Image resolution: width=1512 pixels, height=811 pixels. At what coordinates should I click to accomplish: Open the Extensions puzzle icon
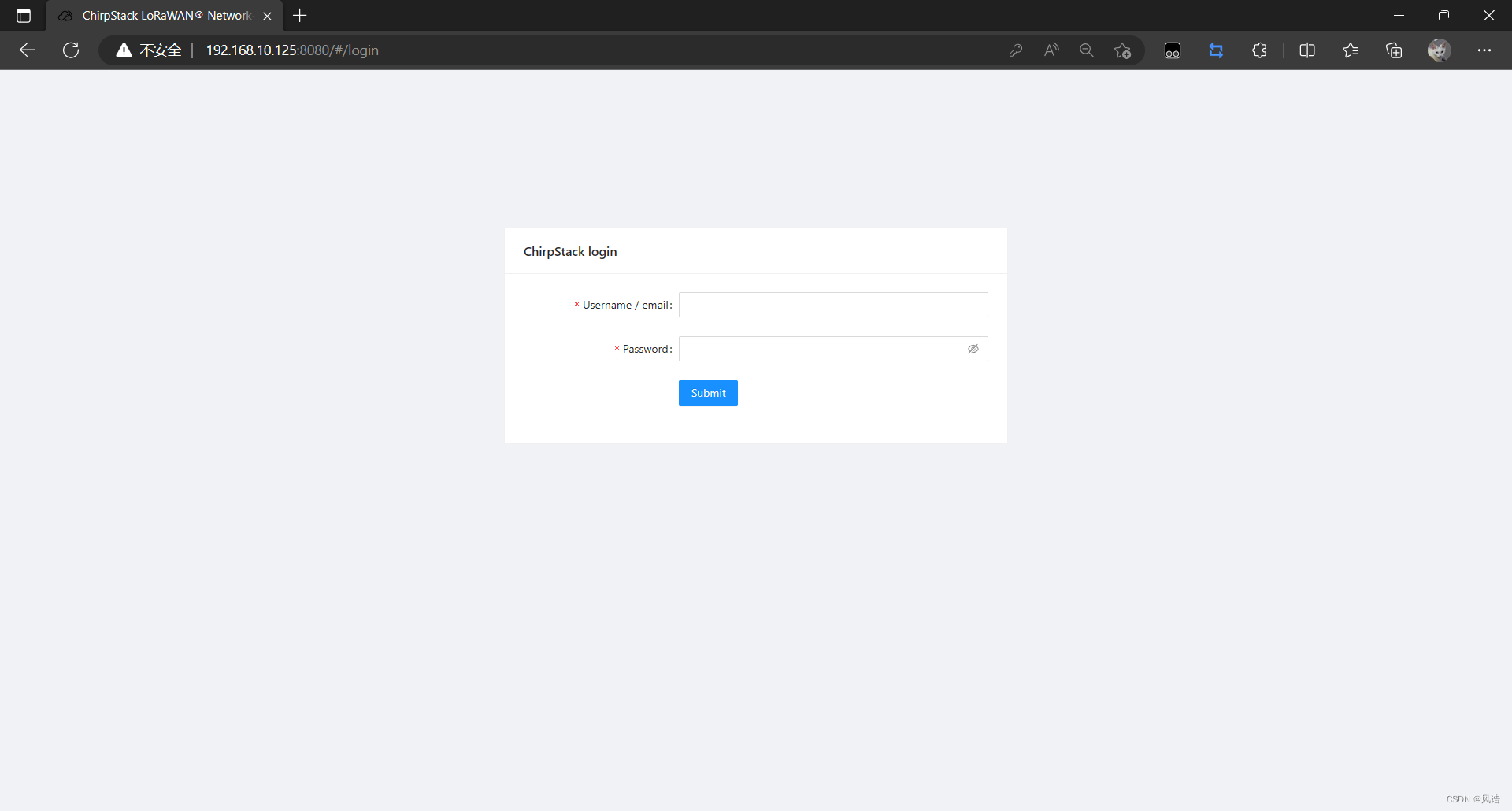coord(1259,50)
